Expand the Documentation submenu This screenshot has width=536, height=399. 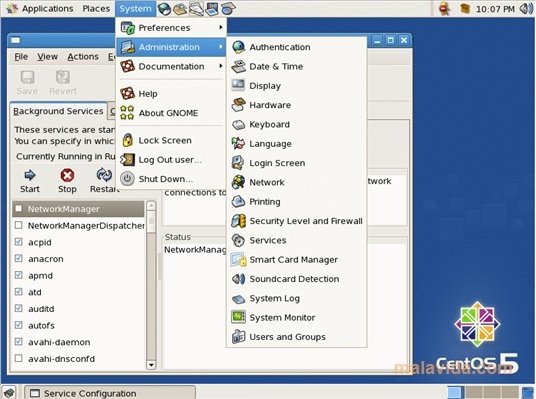coord(171,66)
